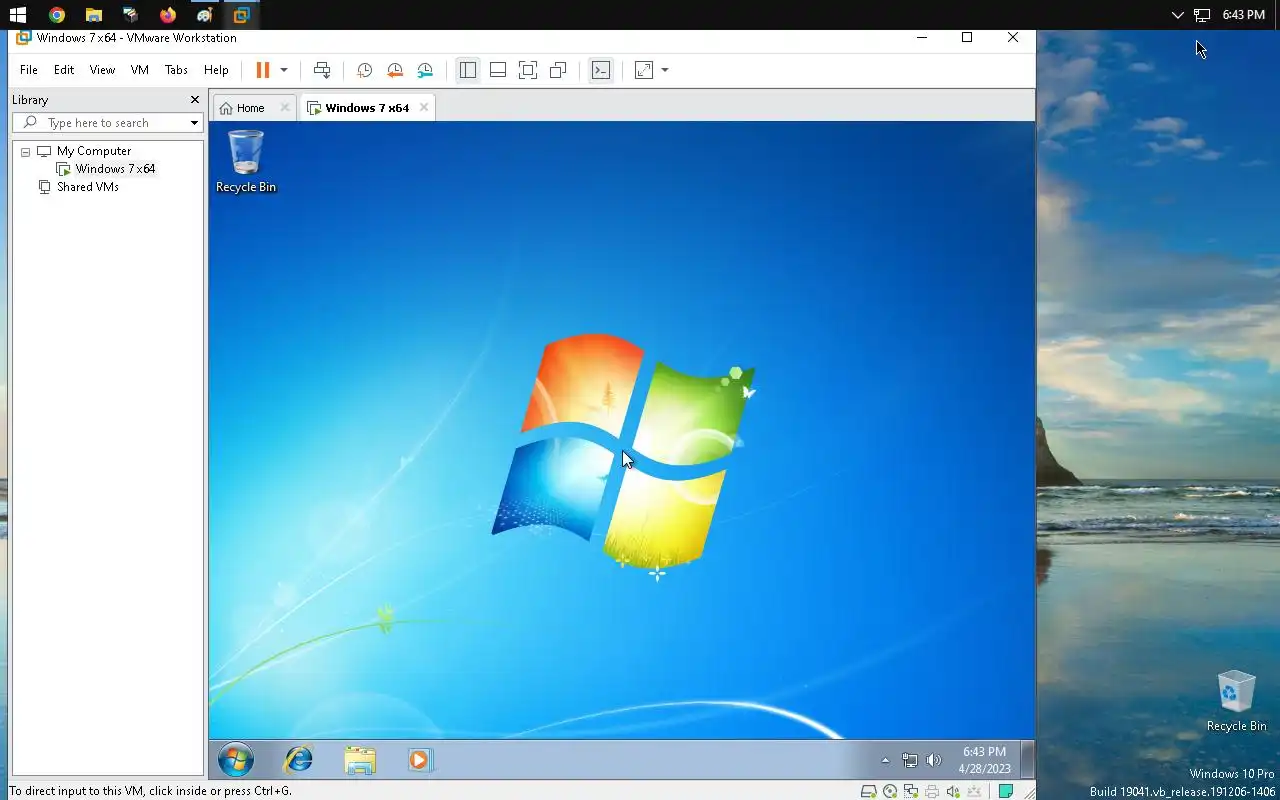Open the Help menu
The image size is (1280, 800).
pos(216,70)
